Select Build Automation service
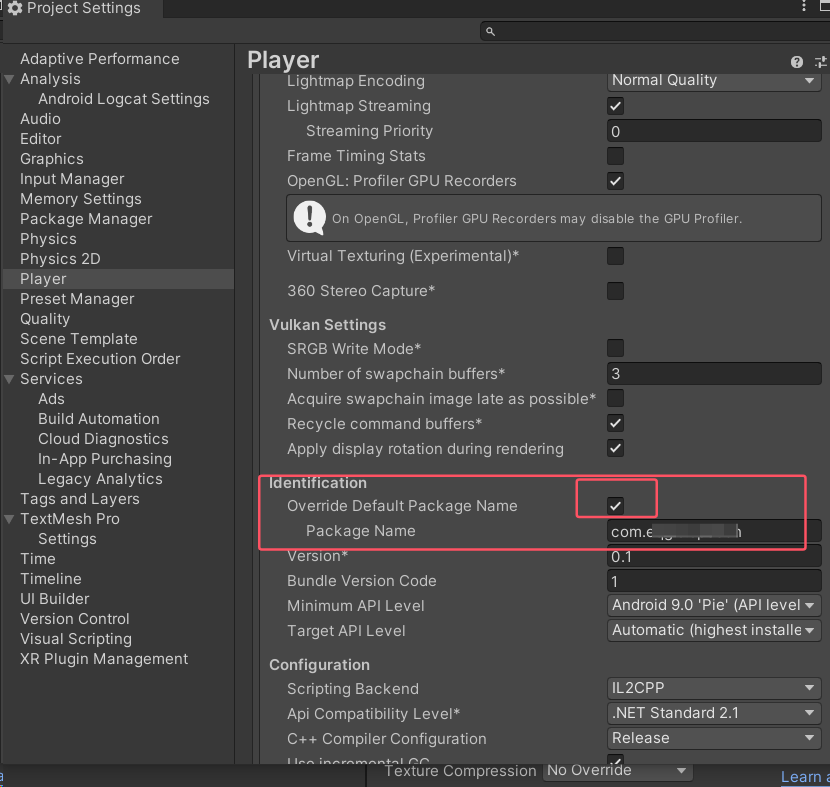The height and width of the screenshot is (787, 830). (x=98, y=419)
